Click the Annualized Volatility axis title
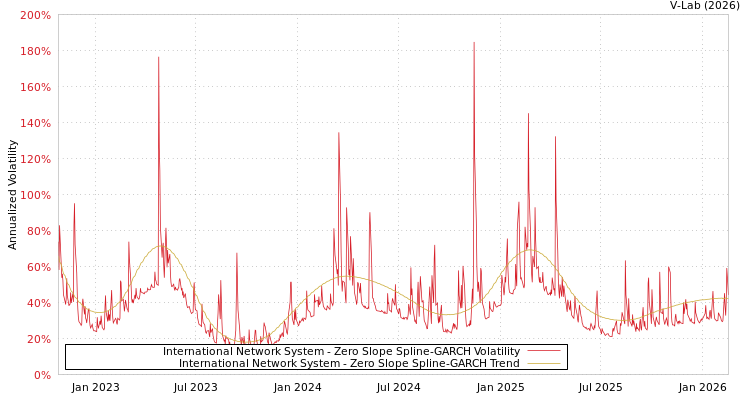 [x=12, y=195]
